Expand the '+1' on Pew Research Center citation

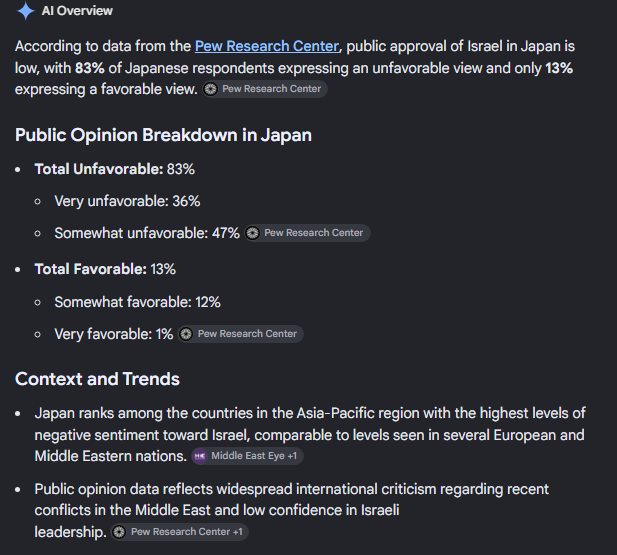click(238, 532)
